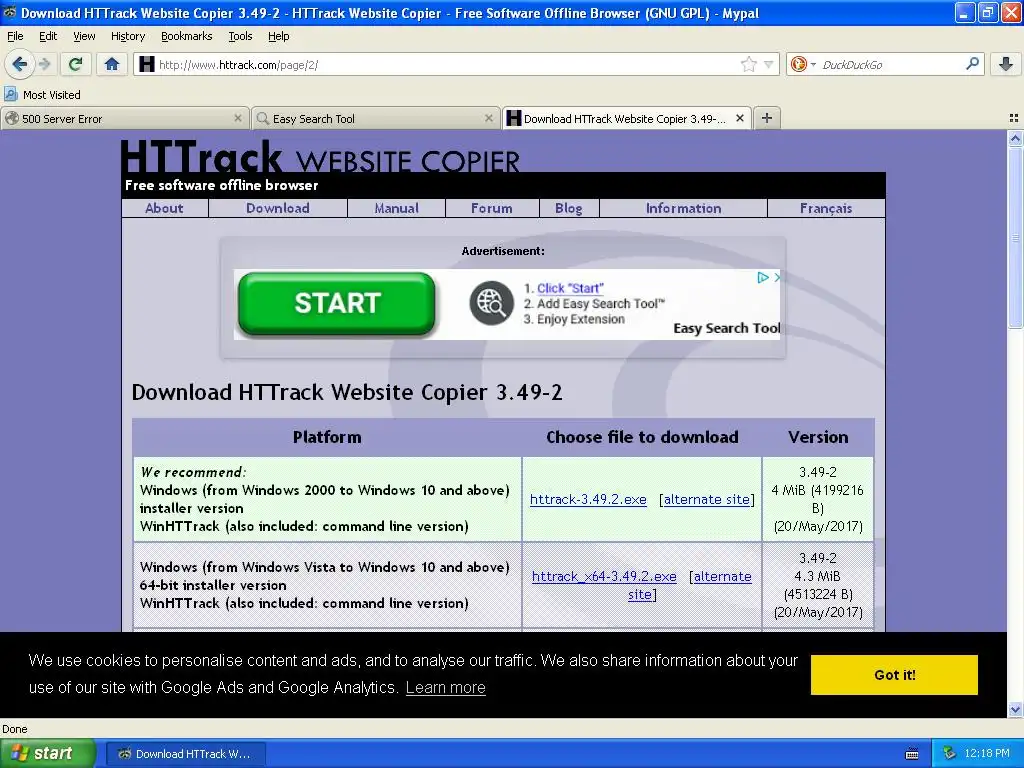Click the AdChoices triangle icon on the ad
Screen dimensions: 1024x768
[x=762, y=278]
